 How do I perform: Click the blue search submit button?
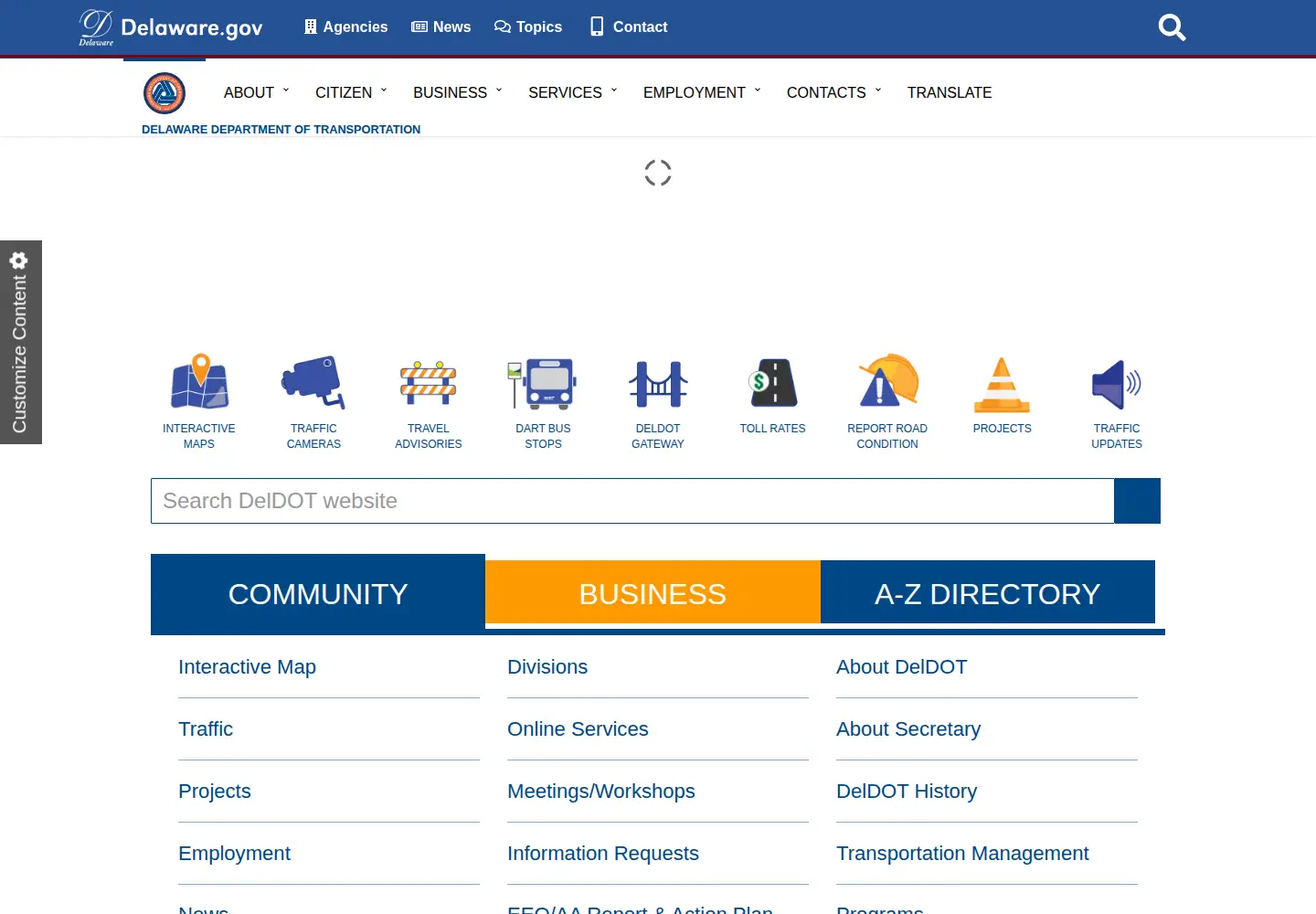pos(1138,501)
